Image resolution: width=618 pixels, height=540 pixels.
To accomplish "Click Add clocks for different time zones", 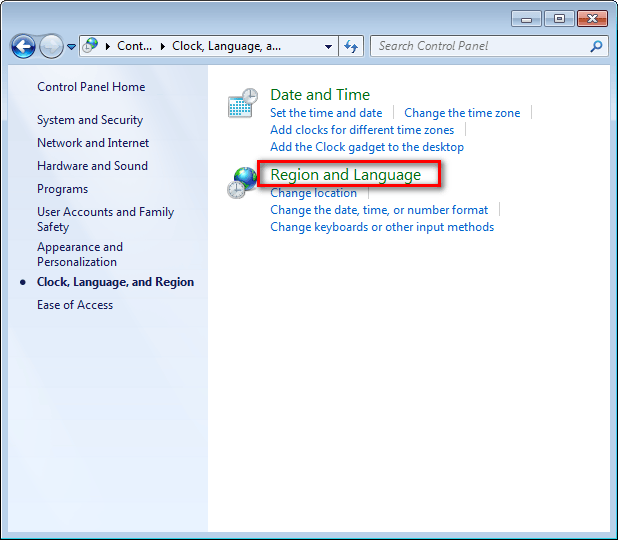I will click(362, 130).
